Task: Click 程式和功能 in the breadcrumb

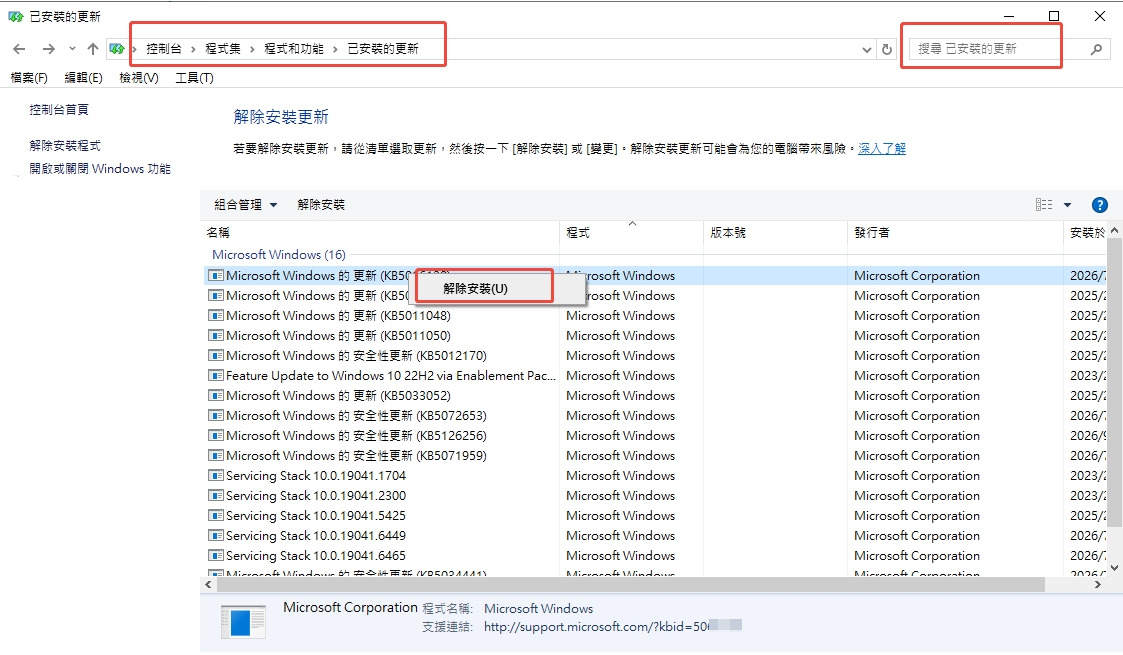Action: click(294, 49)
